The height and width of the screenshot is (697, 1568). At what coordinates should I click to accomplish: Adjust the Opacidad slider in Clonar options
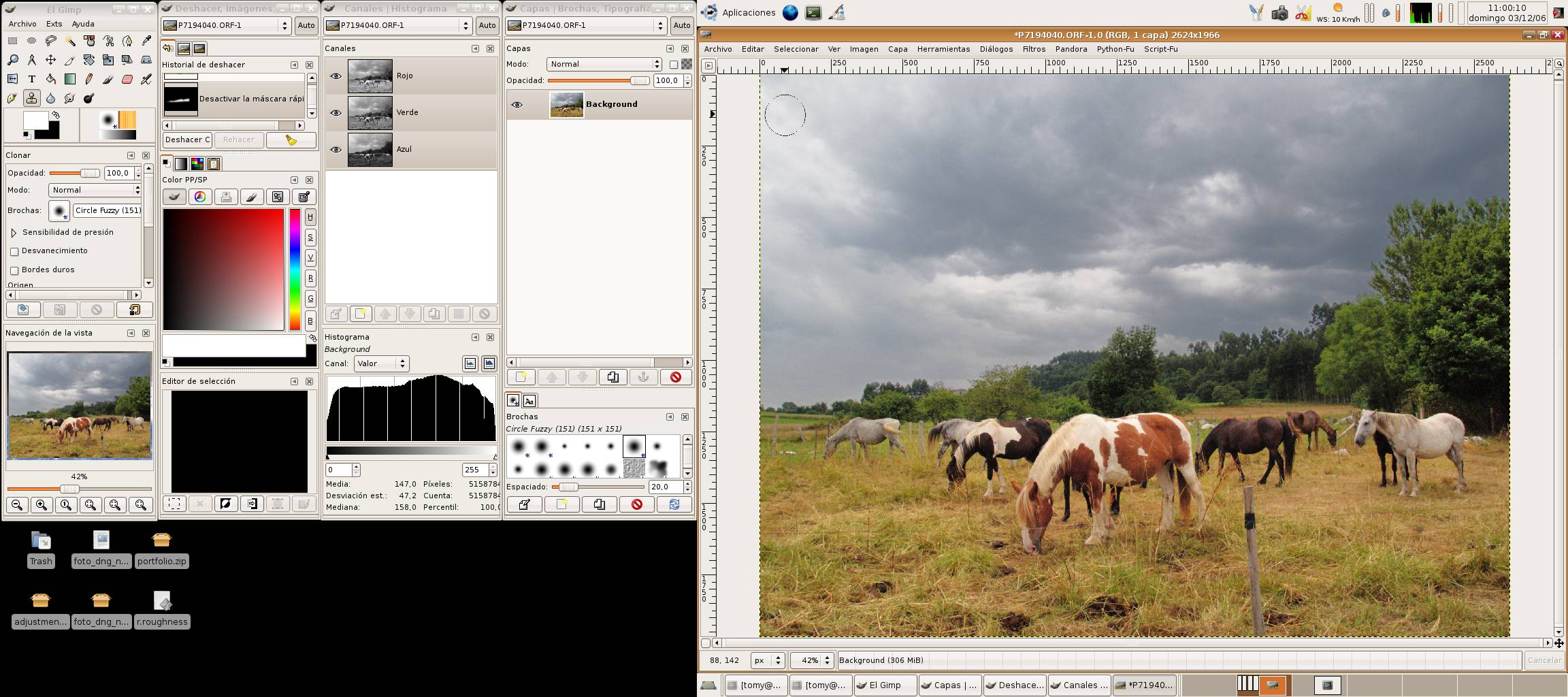[73, 173]
